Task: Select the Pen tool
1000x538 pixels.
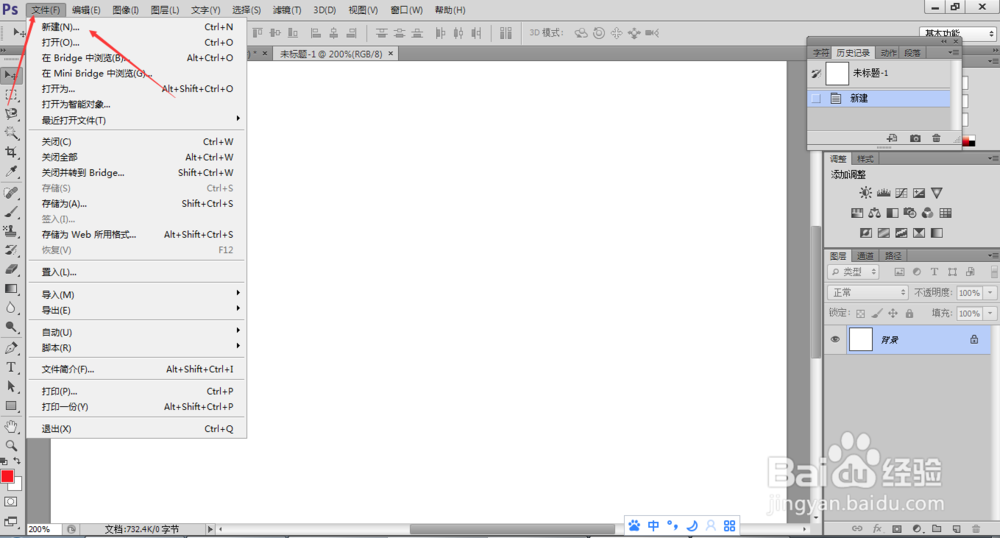Action: (x=11, y=348)
